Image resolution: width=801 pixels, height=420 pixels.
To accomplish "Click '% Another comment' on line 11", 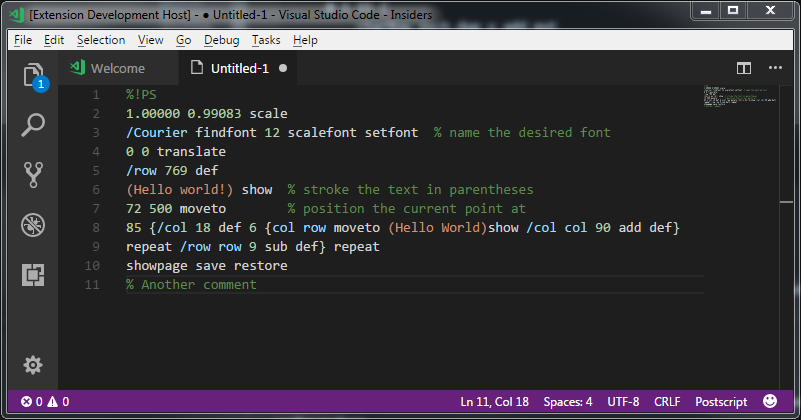I will [191, 285].
